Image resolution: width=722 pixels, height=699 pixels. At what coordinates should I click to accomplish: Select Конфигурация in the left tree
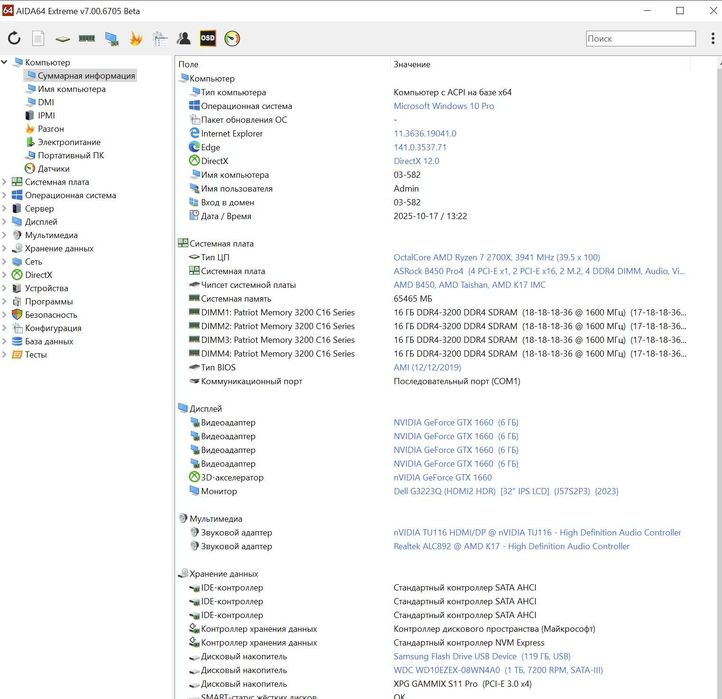point(53,328)
